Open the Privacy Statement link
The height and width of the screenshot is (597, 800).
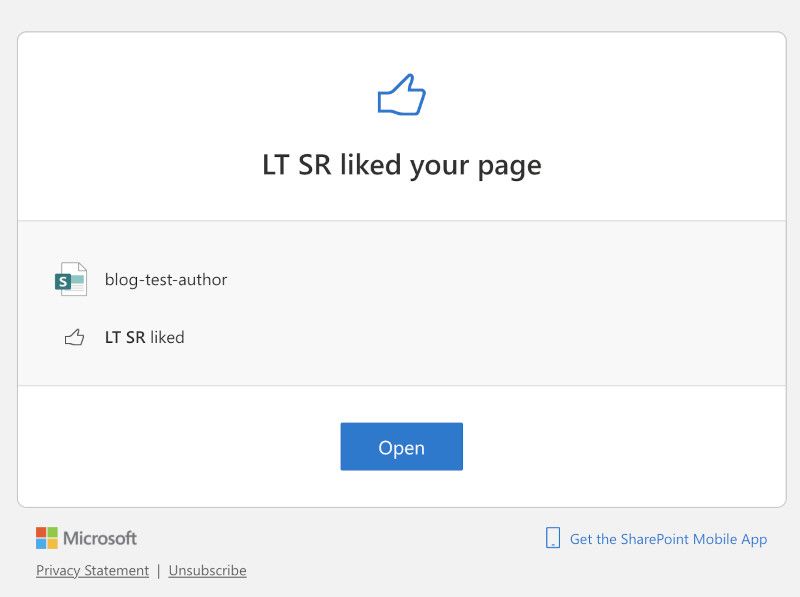click(x=92, y=570)
